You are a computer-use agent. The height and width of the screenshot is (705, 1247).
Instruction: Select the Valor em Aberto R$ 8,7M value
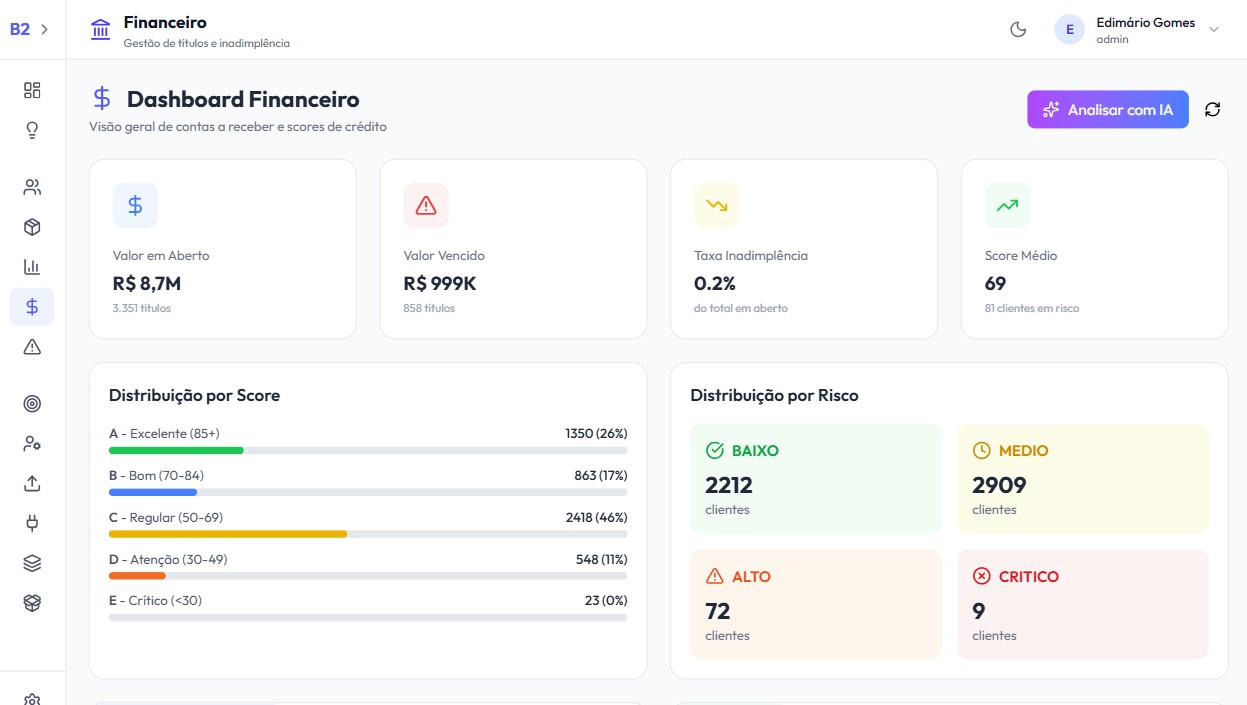147,283
